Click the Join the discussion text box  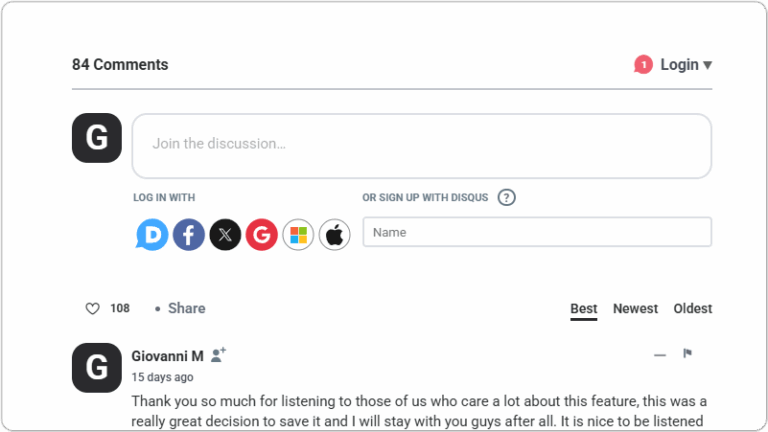pos(421,145)
